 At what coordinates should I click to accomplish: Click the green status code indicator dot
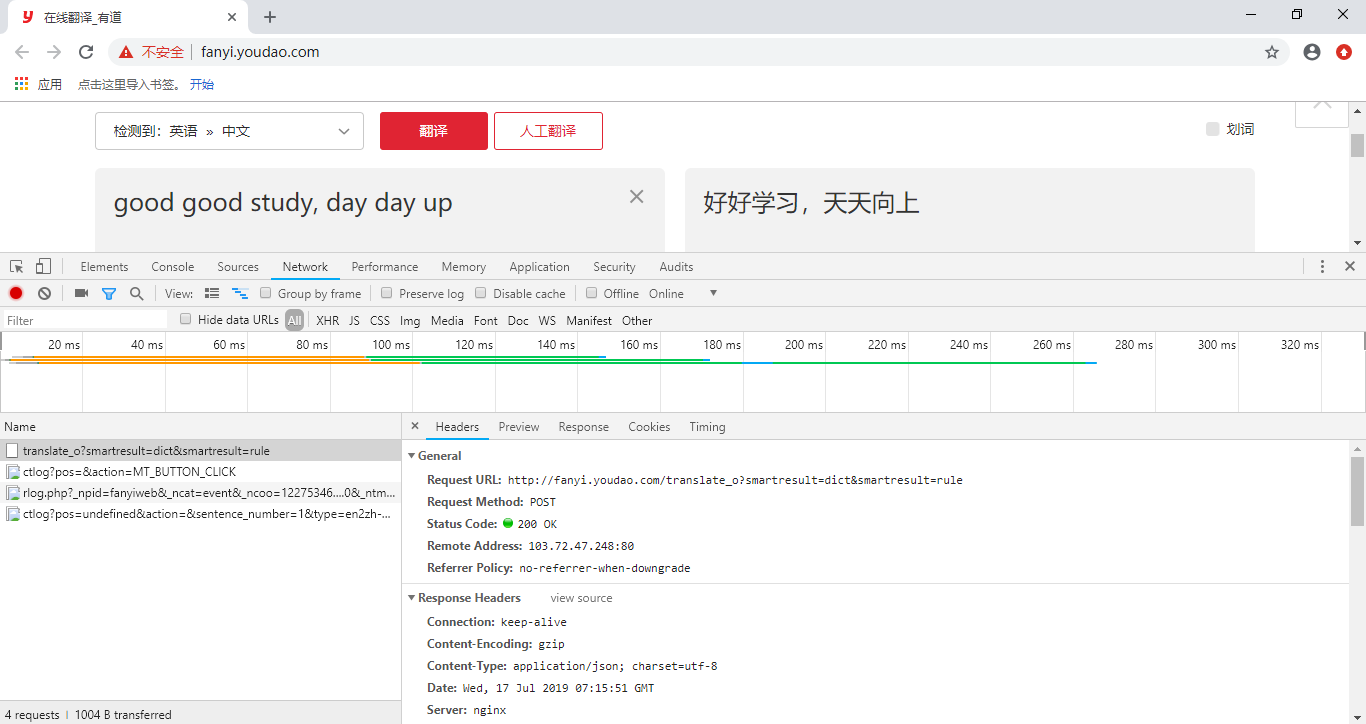(x=508, y=523)
